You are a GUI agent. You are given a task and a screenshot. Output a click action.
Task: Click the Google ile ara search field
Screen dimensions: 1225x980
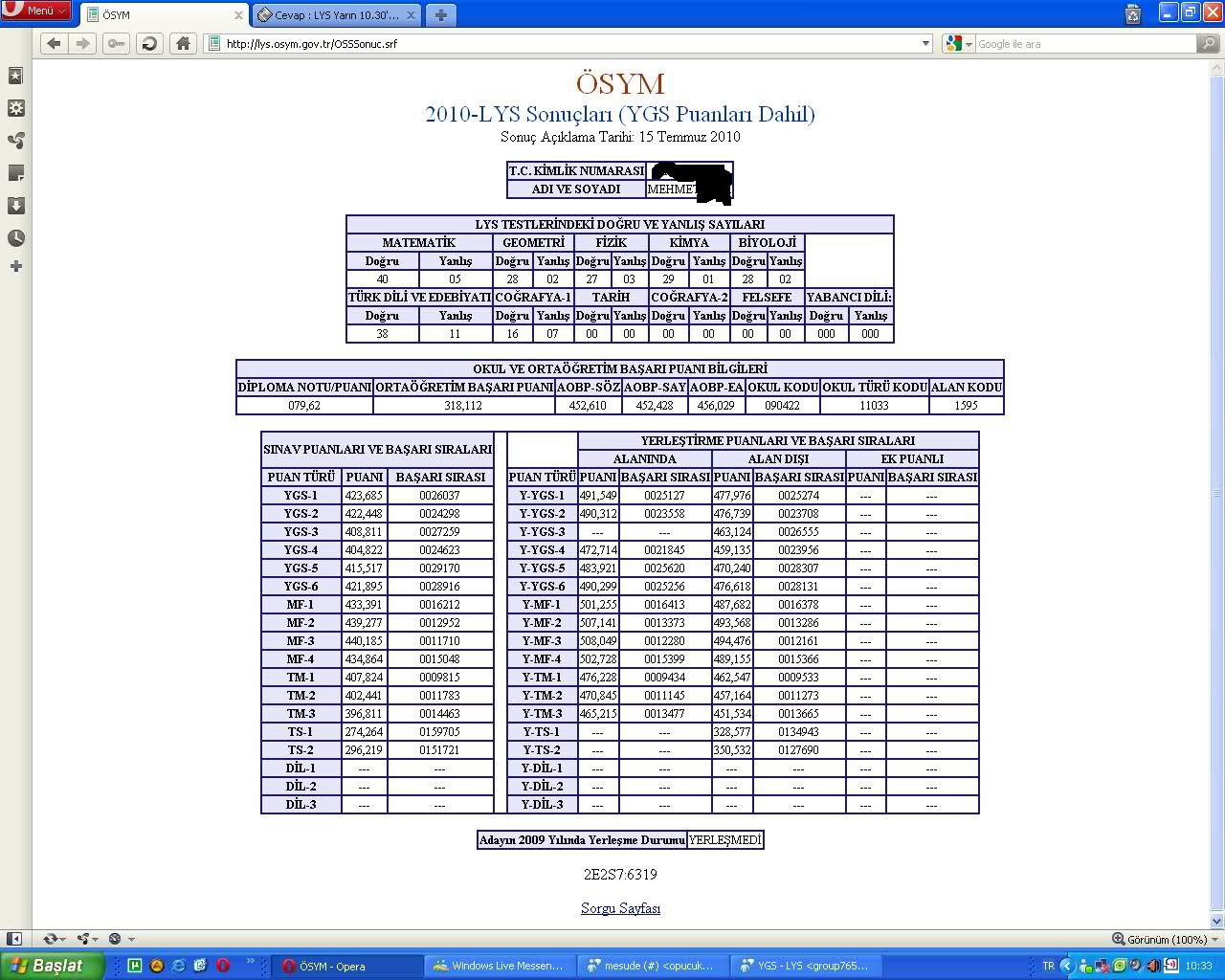click(x=1085, y=43)
